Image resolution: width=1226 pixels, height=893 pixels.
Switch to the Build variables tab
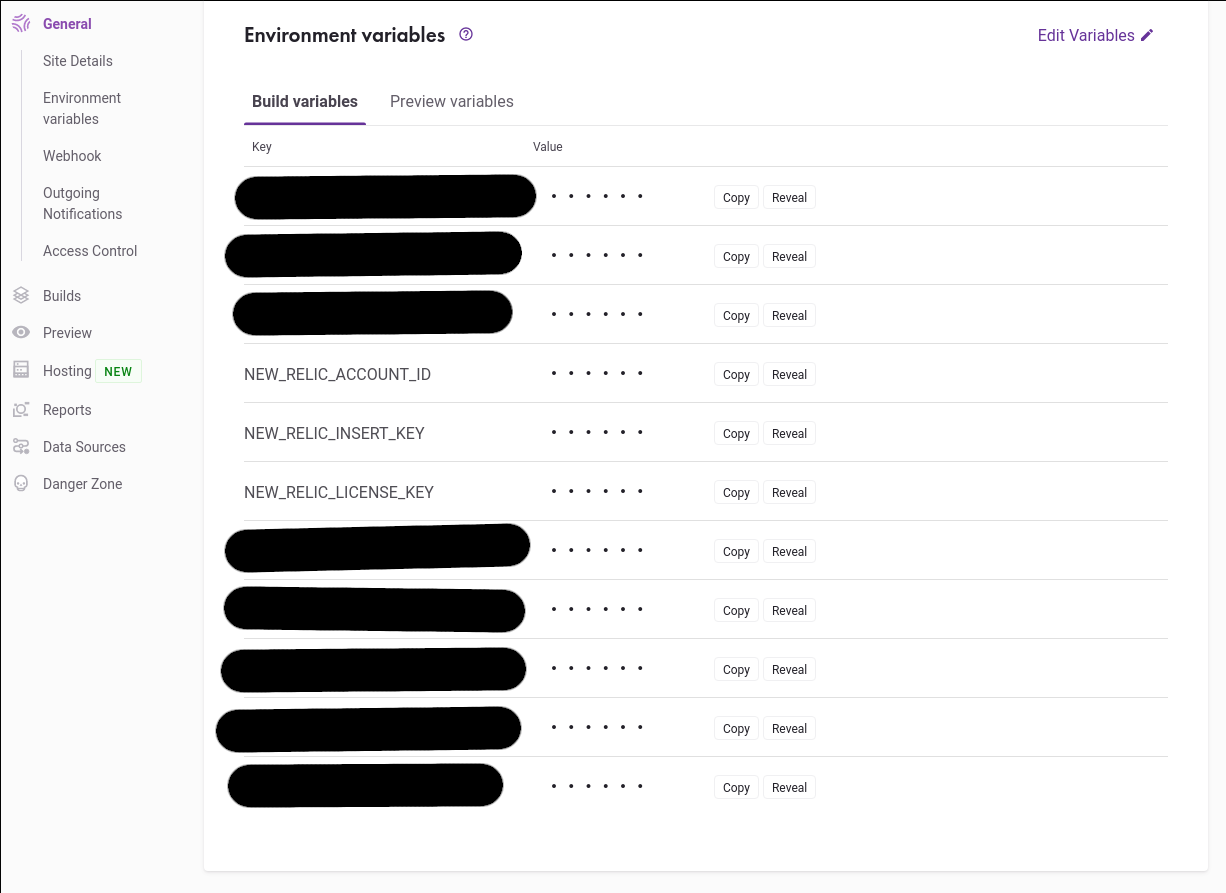pos(305,102)
